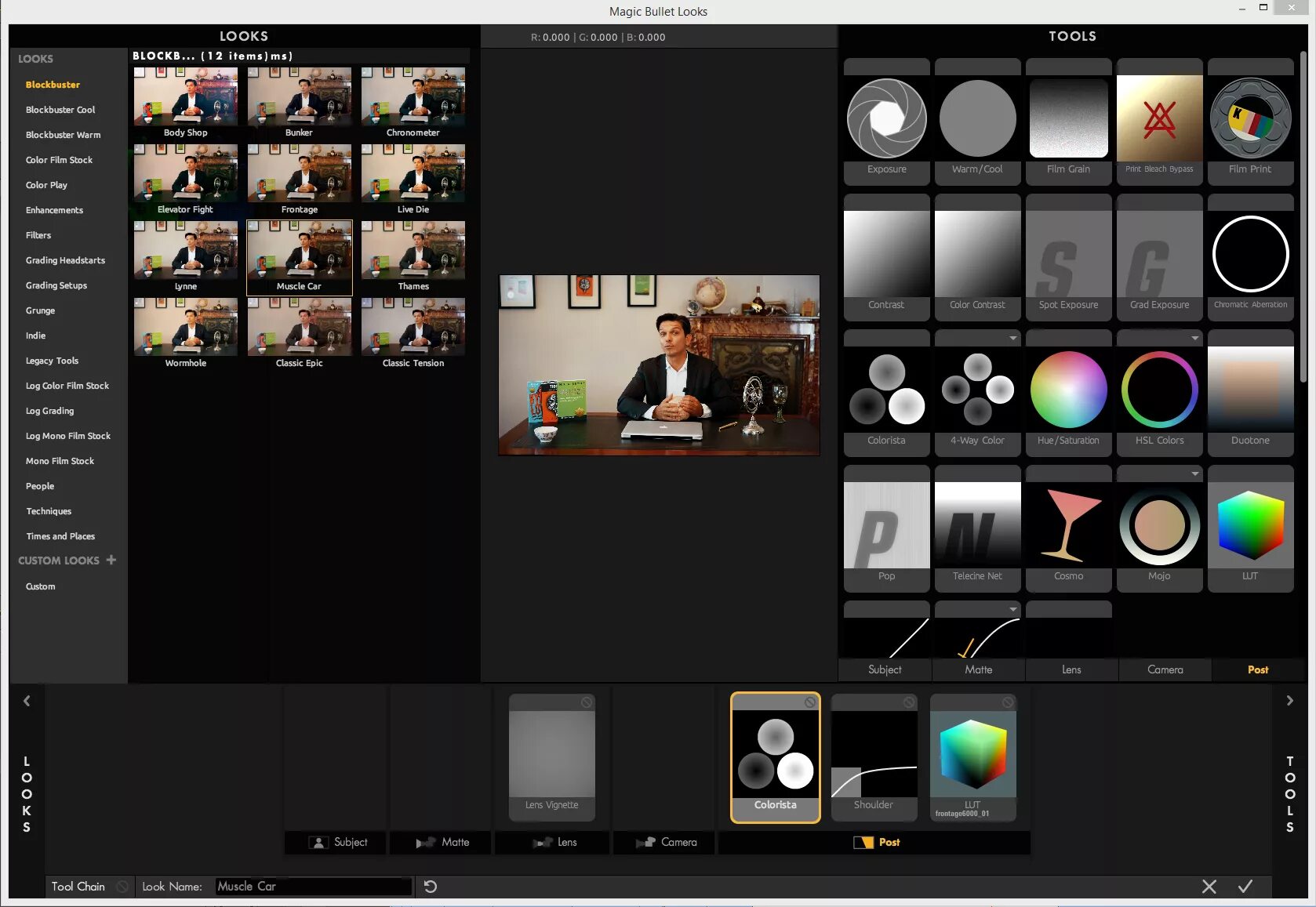Image resolution: width=1316 pixels, height=907 pixels.
Task: Select the Film Print tool
Action: [1250, 122]
